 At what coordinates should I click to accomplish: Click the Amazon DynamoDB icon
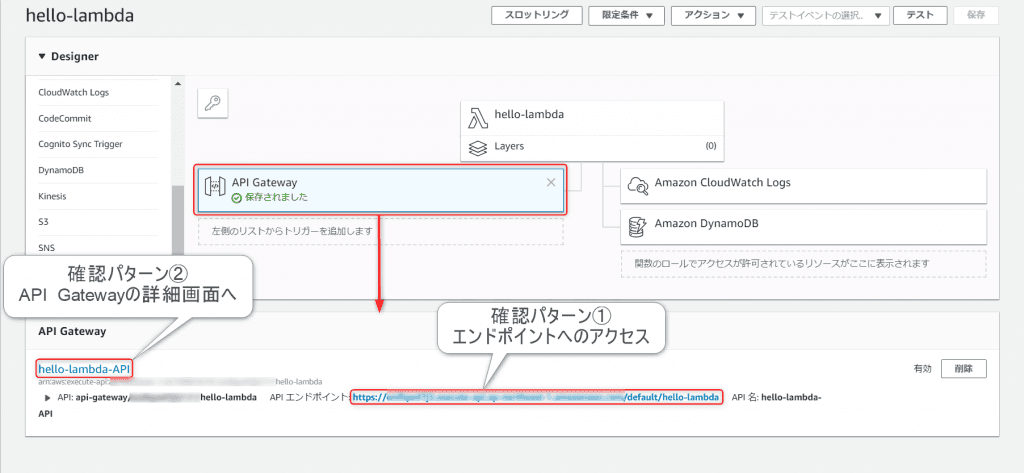tap(636, 225)
